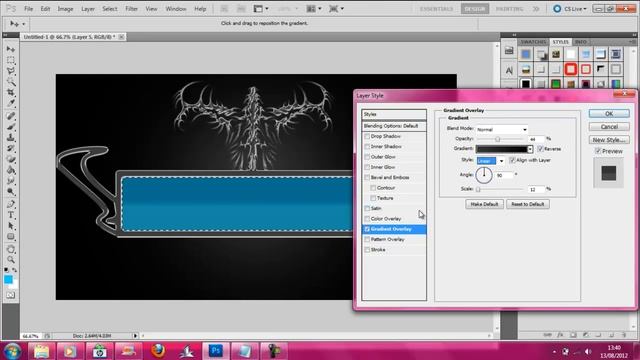Select the Zoom tool in the toolbox

pyautogui.click(x=11, y=260)
